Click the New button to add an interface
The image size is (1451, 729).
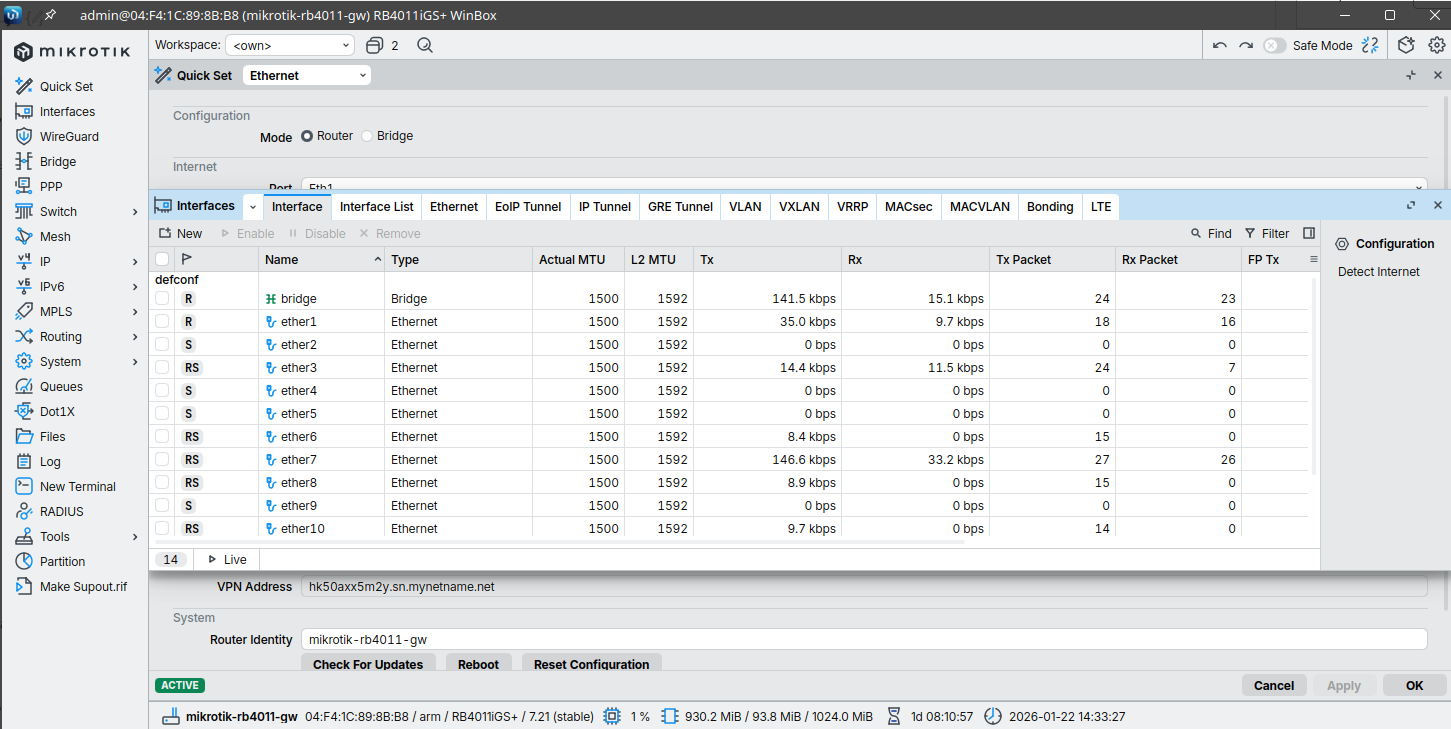[181, 233]
